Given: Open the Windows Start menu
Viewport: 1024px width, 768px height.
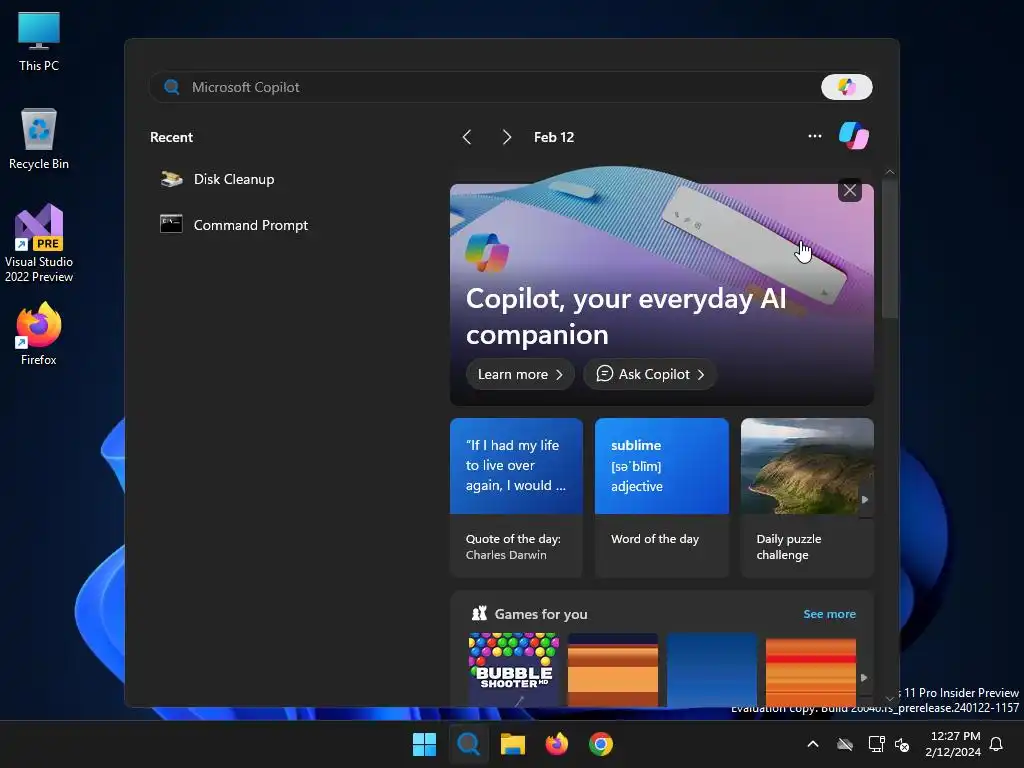Looking at the screenshot, I should 424,744.
